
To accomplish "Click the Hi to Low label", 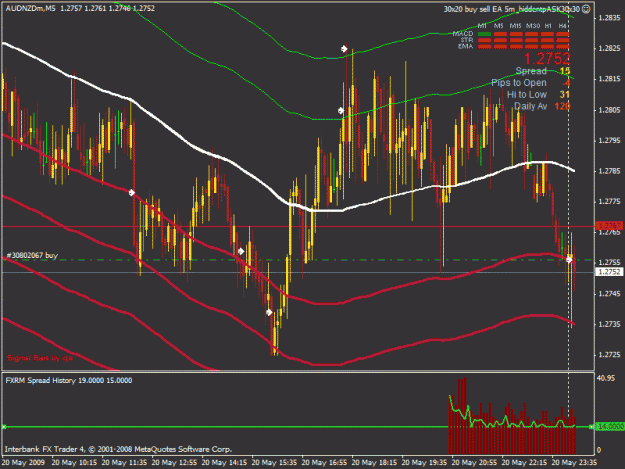I will (x=527, y=95).
